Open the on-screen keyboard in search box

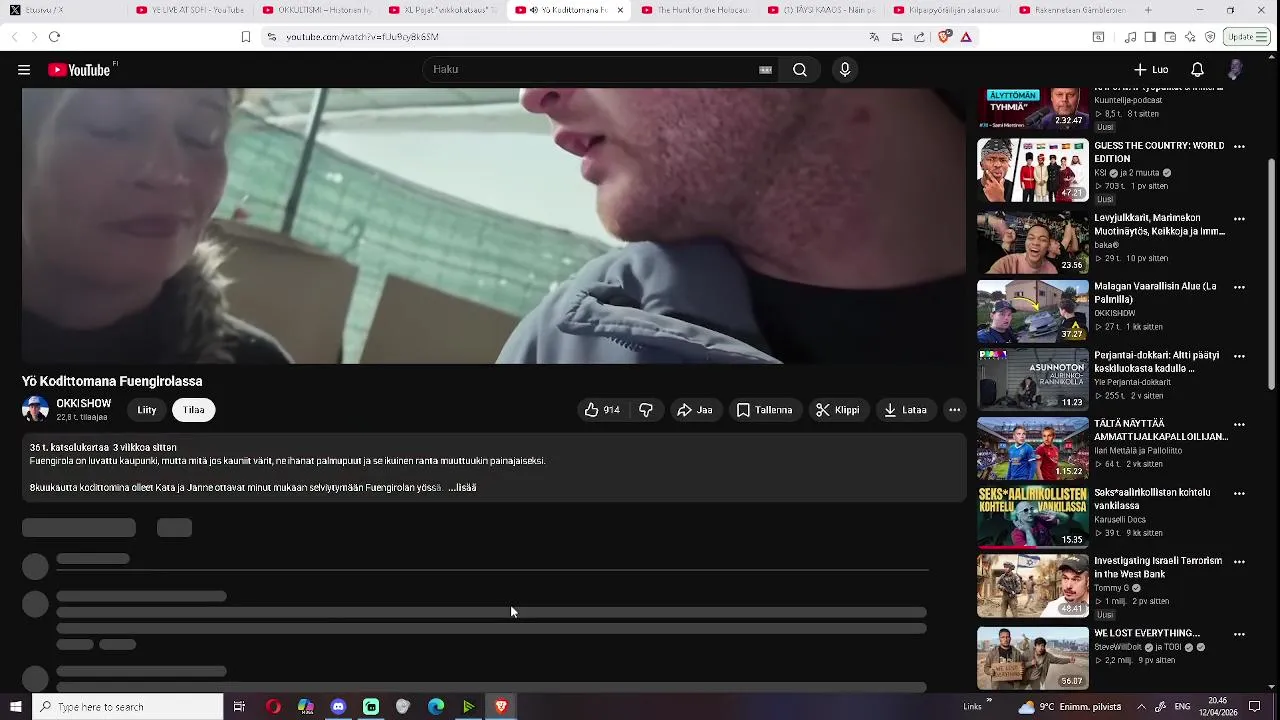pos(765,70)
